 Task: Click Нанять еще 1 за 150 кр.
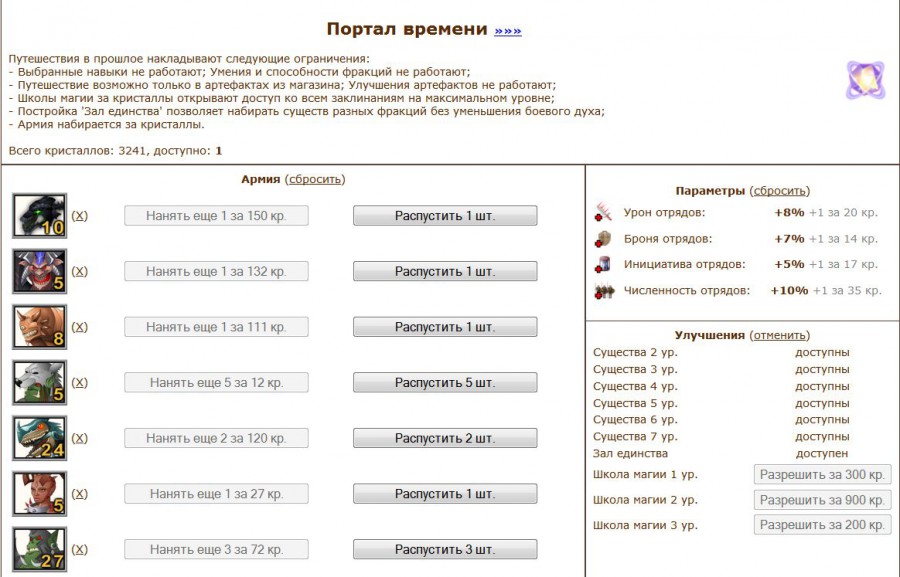click(216, 216)
